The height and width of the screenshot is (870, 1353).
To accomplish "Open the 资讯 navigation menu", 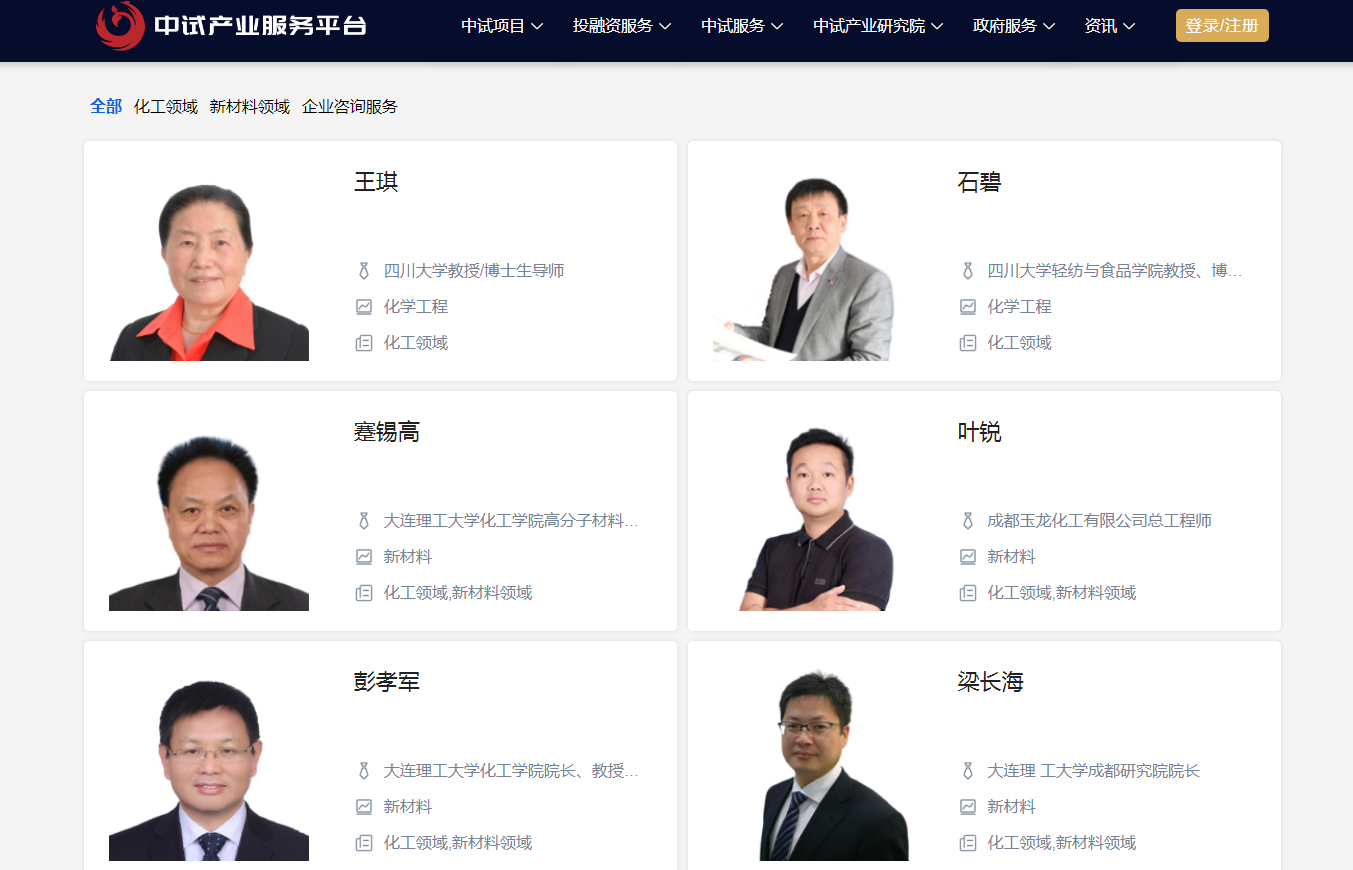I will [1110, 26].
